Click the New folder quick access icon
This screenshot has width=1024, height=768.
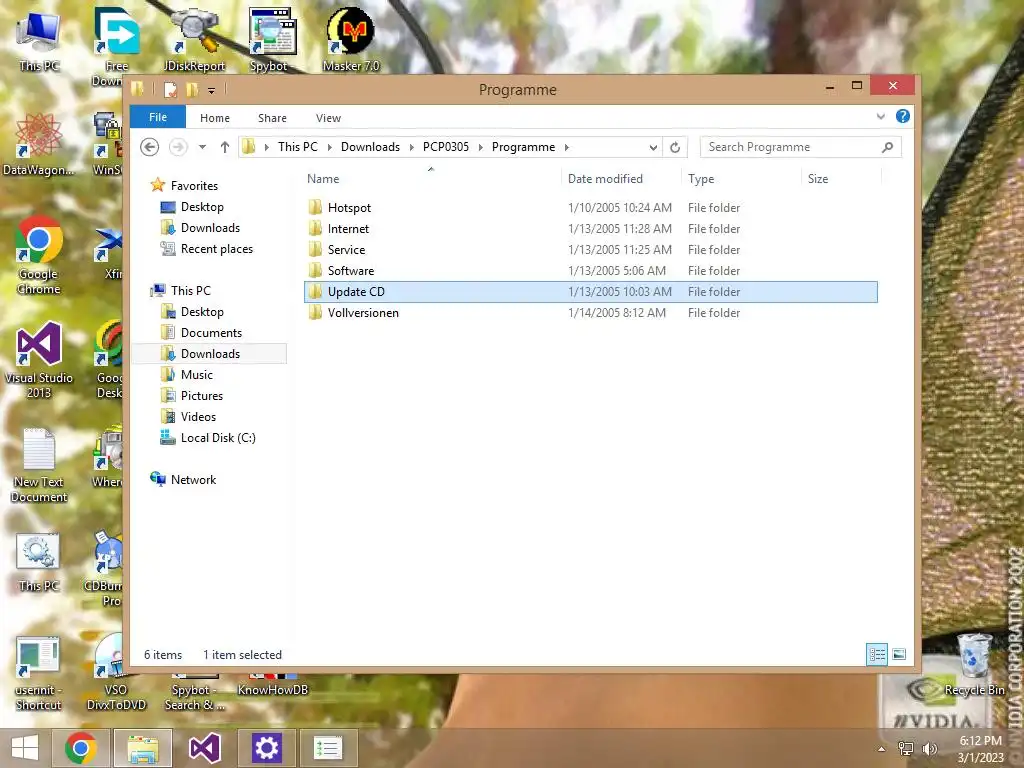192,89
